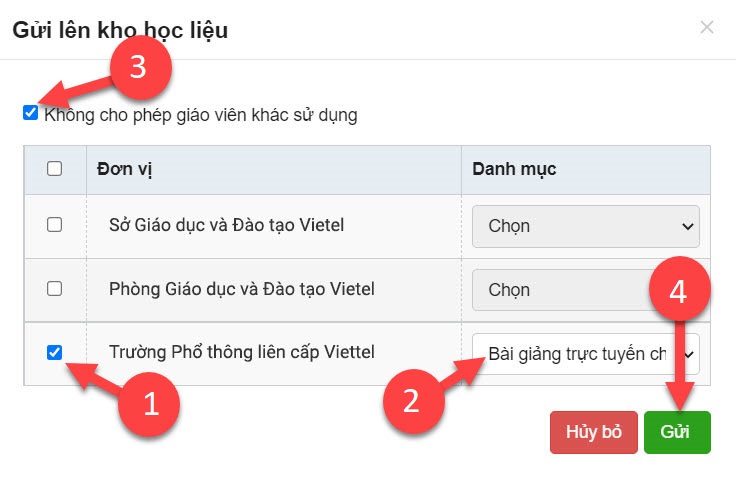Click the green Gửi button
The width and height of the screenshot is (736, 479).
point(677,432)
